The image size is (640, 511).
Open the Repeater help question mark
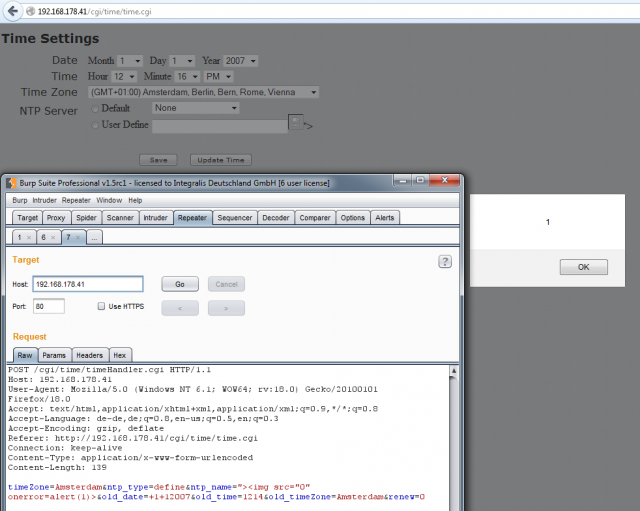445,262
